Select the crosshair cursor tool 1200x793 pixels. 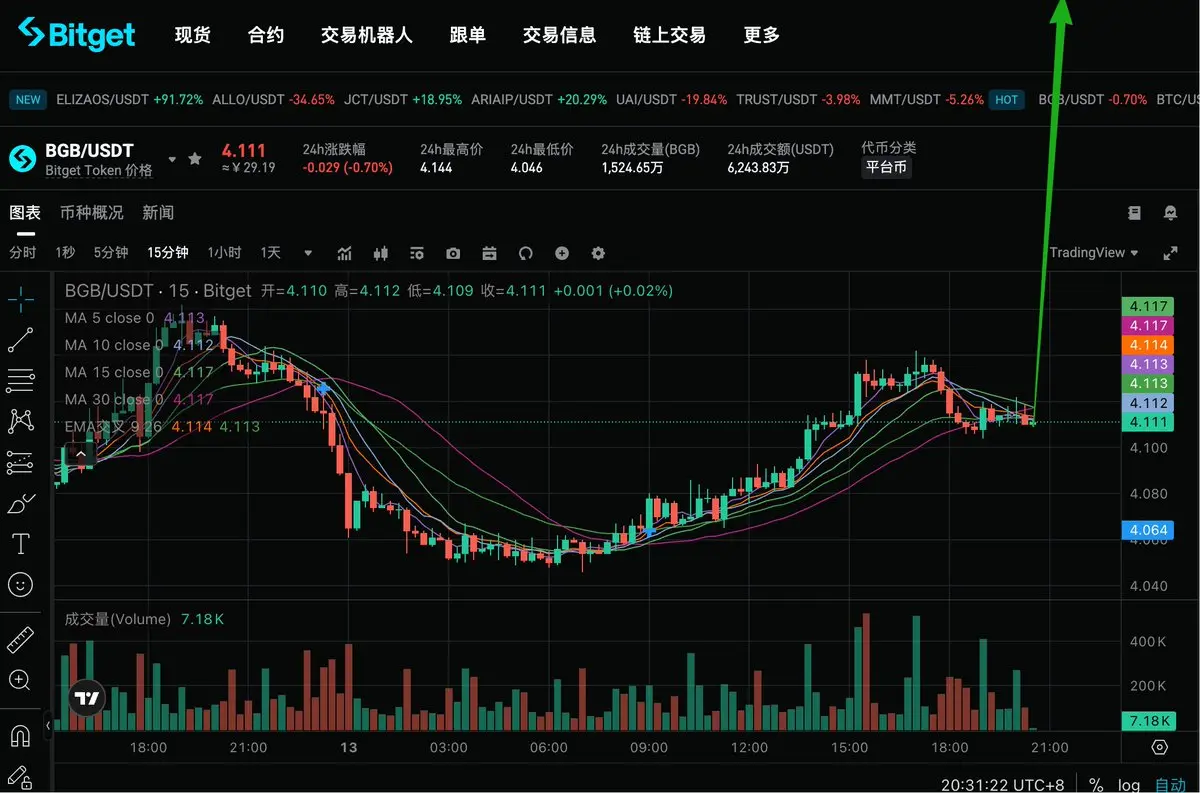coord(20,297)
